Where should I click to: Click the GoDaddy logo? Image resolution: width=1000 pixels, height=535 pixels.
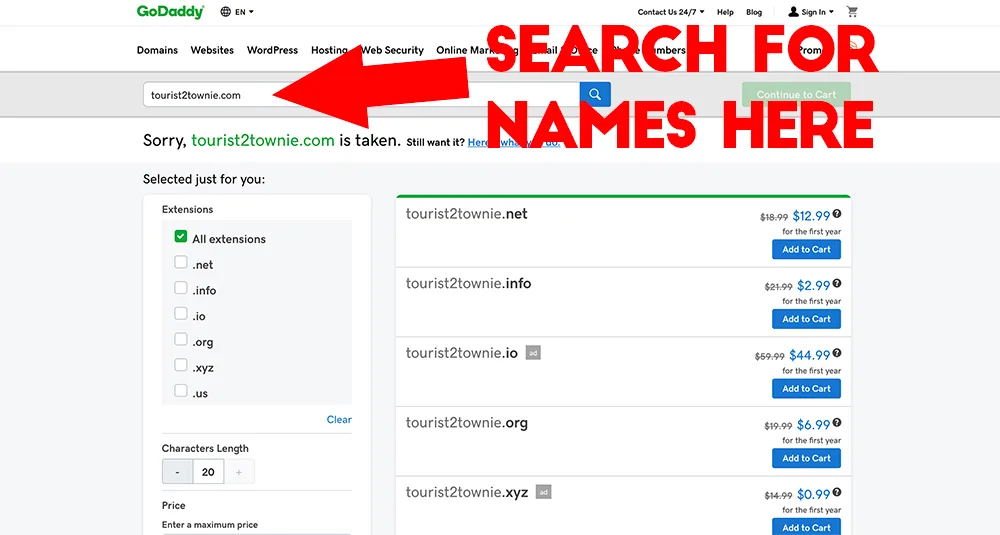point(170,11)
